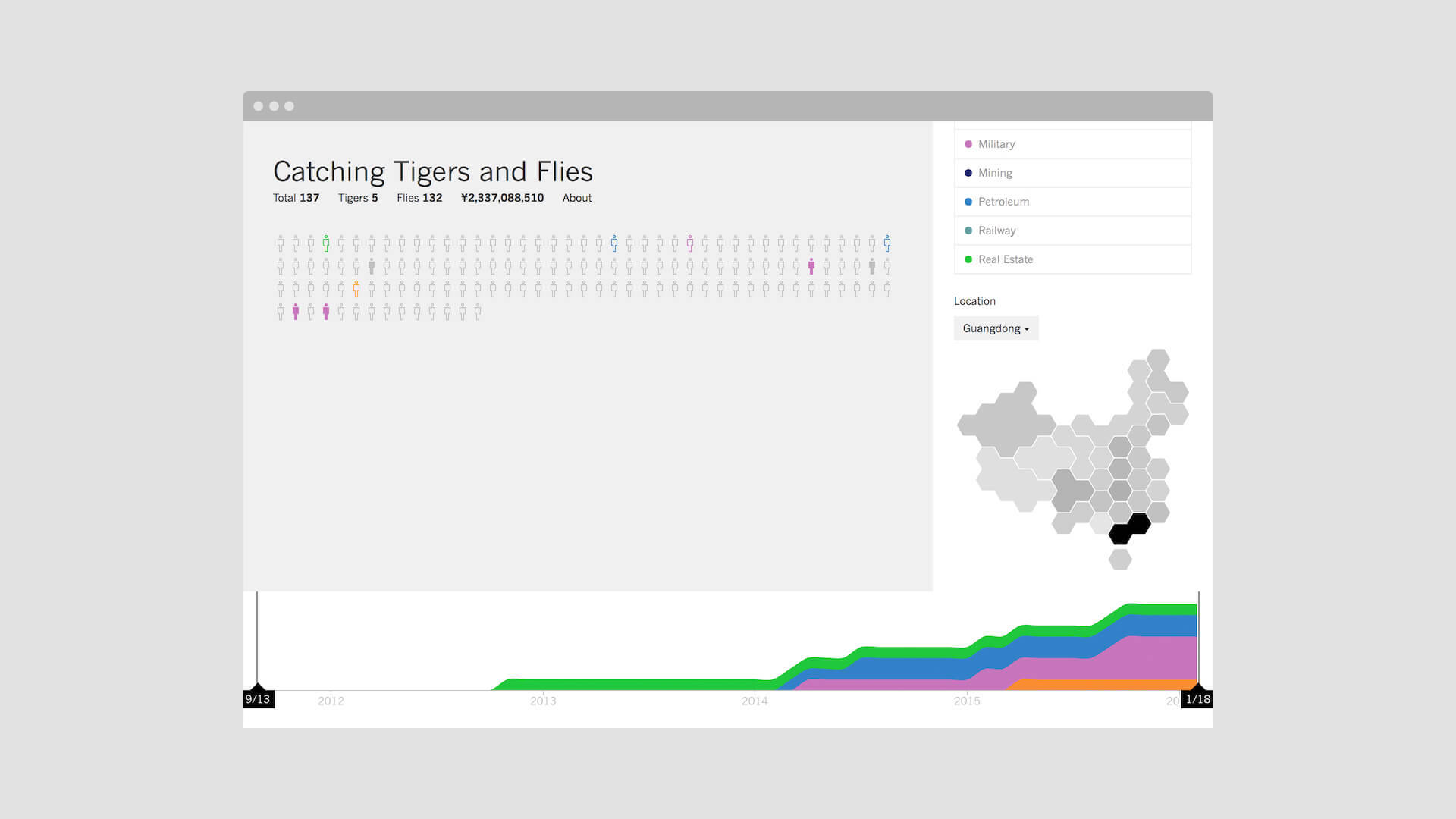Toggle the Mining sector filter
The image size is (1456, 819).
(x=1072, y=173)
